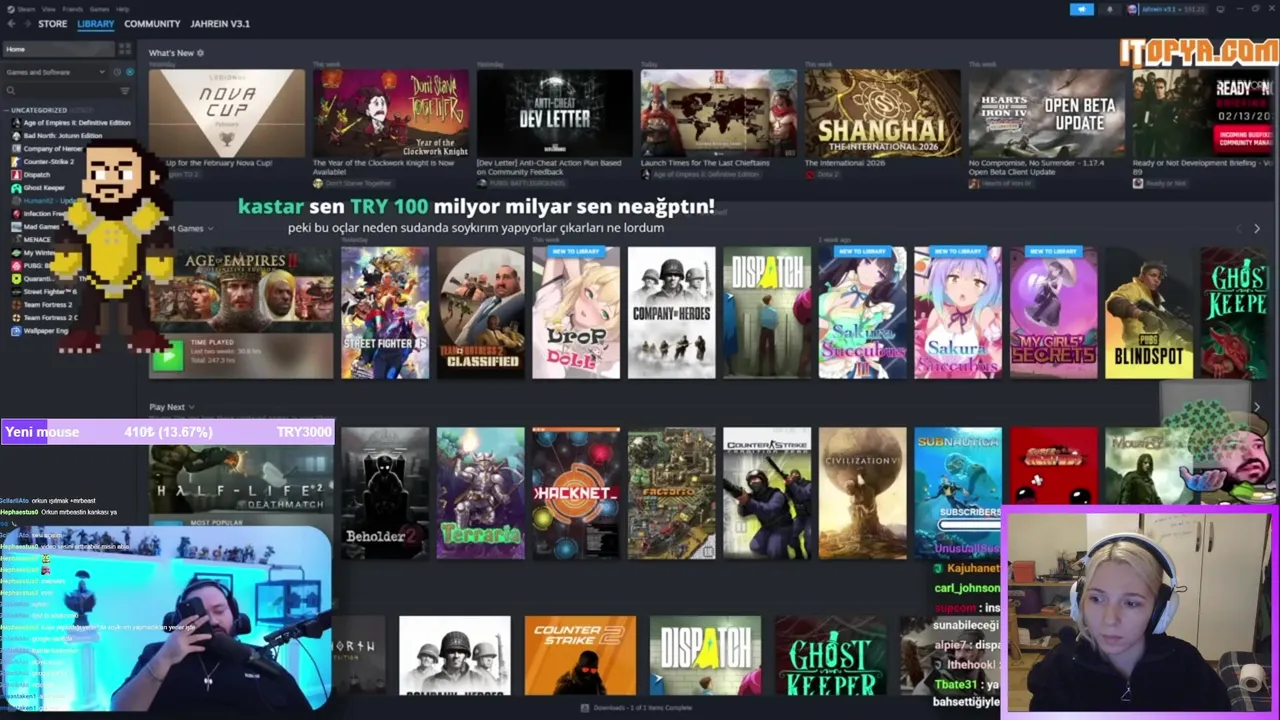
Task: Open the Games menu
Action: tap(99, 9)
